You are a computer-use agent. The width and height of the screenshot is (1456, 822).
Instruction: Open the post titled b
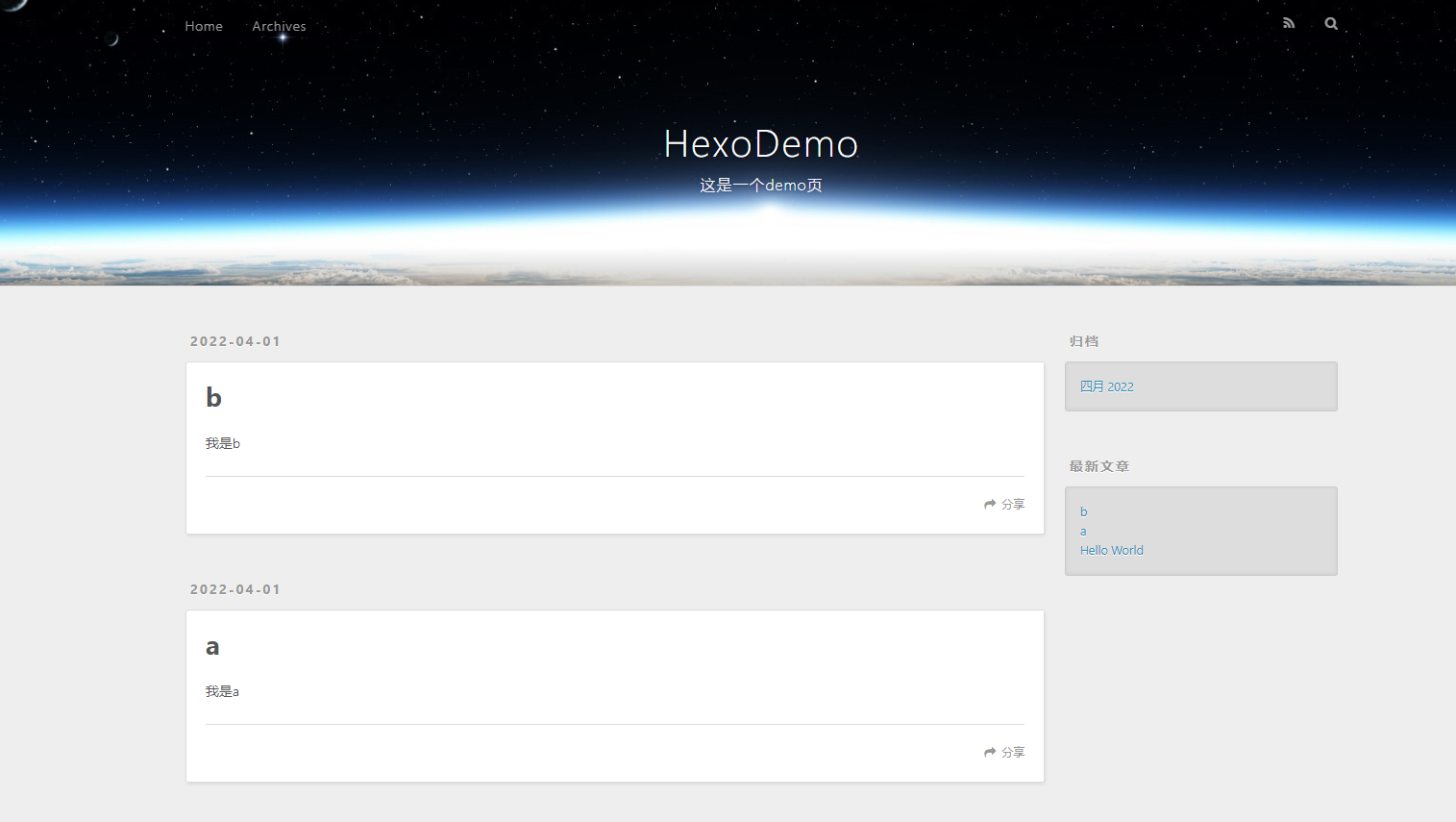(x=212, y=396)
